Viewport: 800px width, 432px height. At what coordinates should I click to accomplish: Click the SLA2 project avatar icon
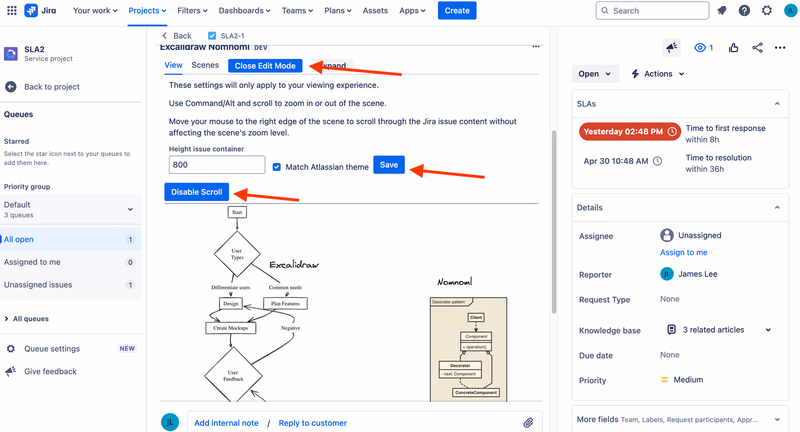(x=11, y=54)
